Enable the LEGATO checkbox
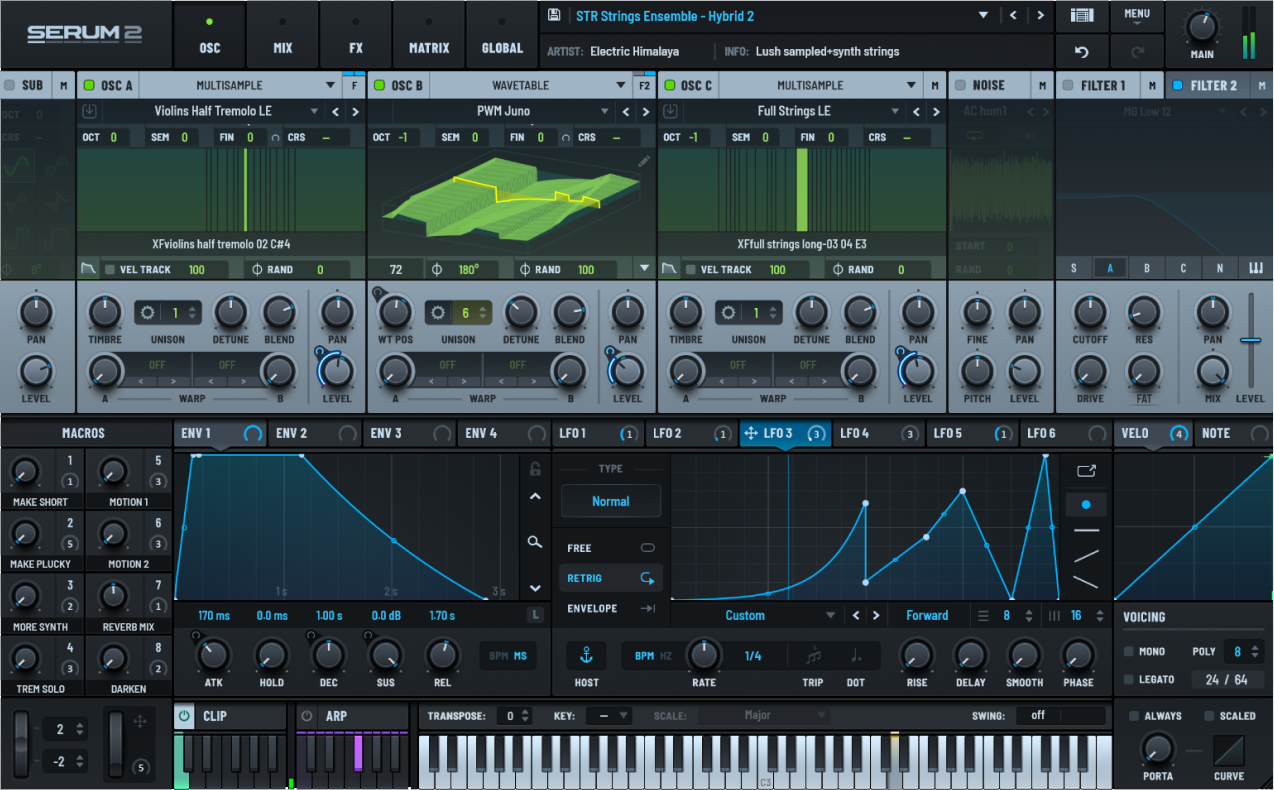Screen dimensions: 1274x790 coord(1129,680)
